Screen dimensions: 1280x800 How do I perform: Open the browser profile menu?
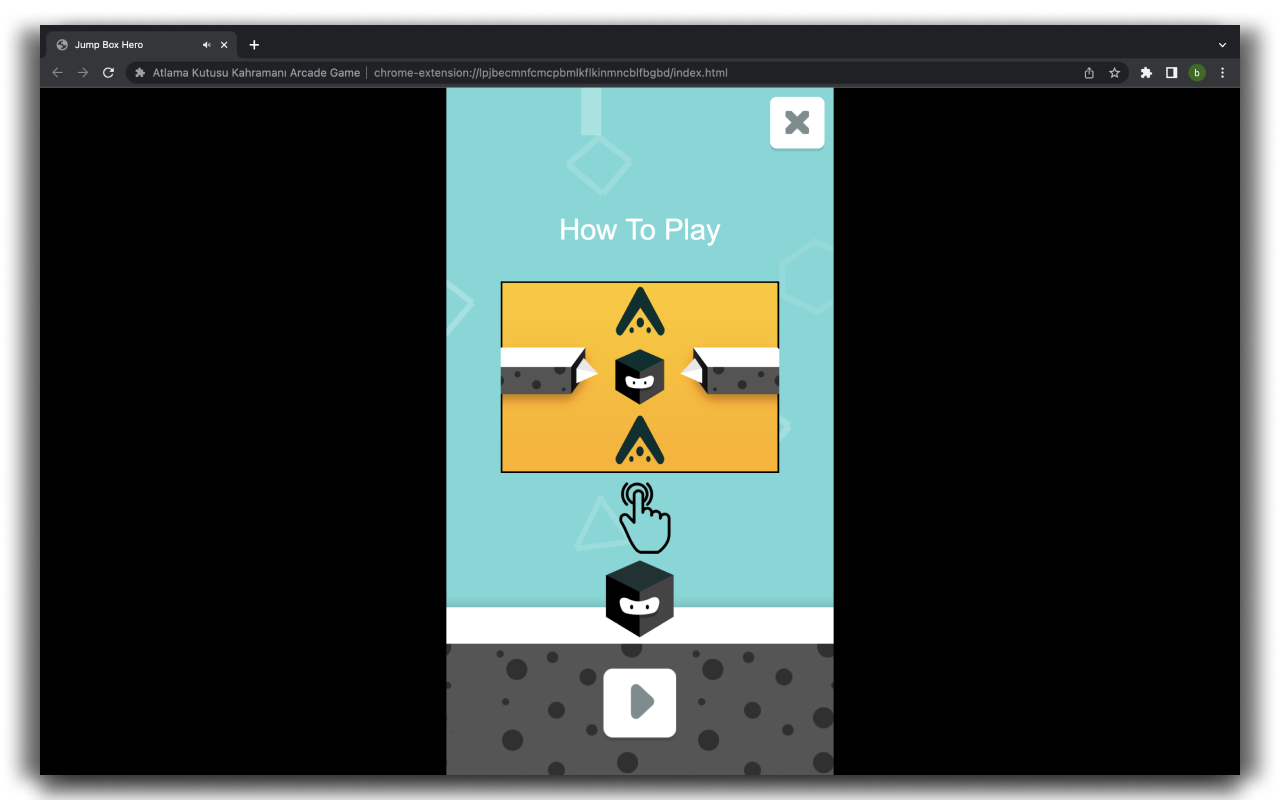tap(1197, 72)
